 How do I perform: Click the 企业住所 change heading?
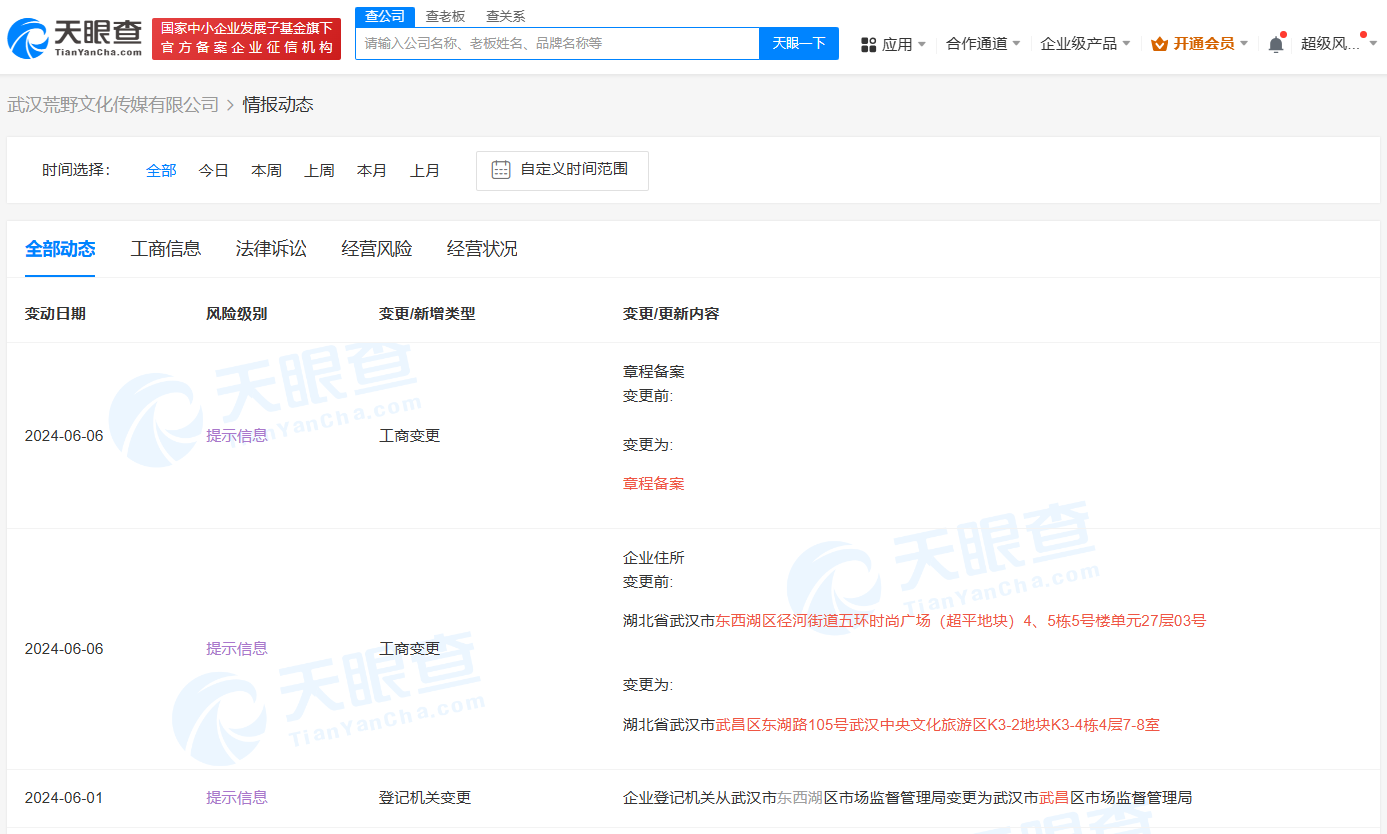(x=654, y=558)
